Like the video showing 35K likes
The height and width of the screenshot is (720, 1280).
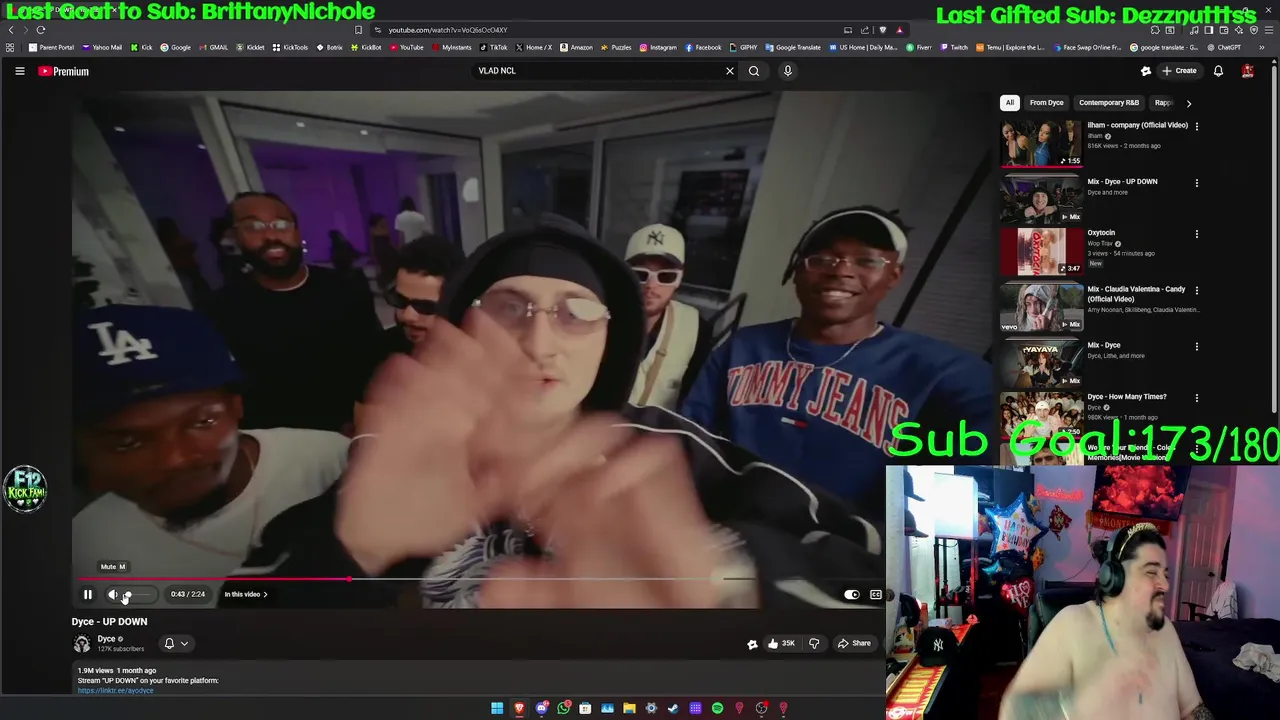[780, 643]
